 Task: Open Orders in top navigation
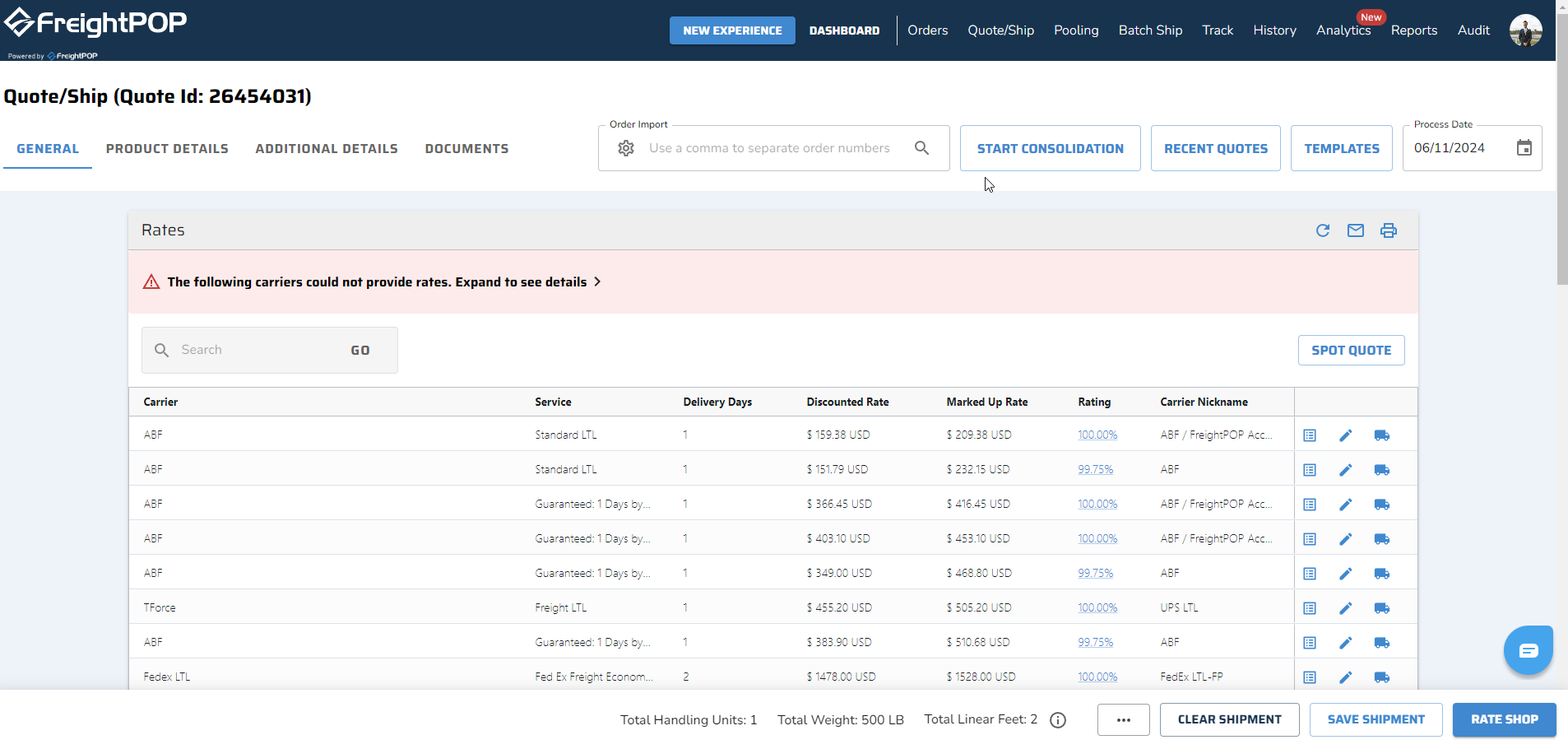coord(928,30)
